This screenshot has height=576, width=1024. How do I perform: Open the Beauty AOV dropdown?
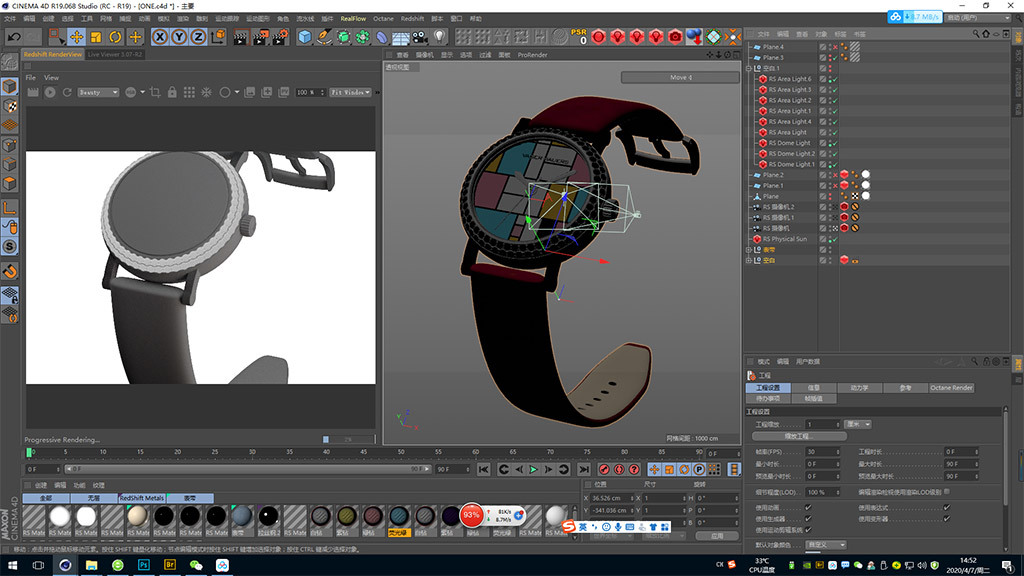point(99,93)
